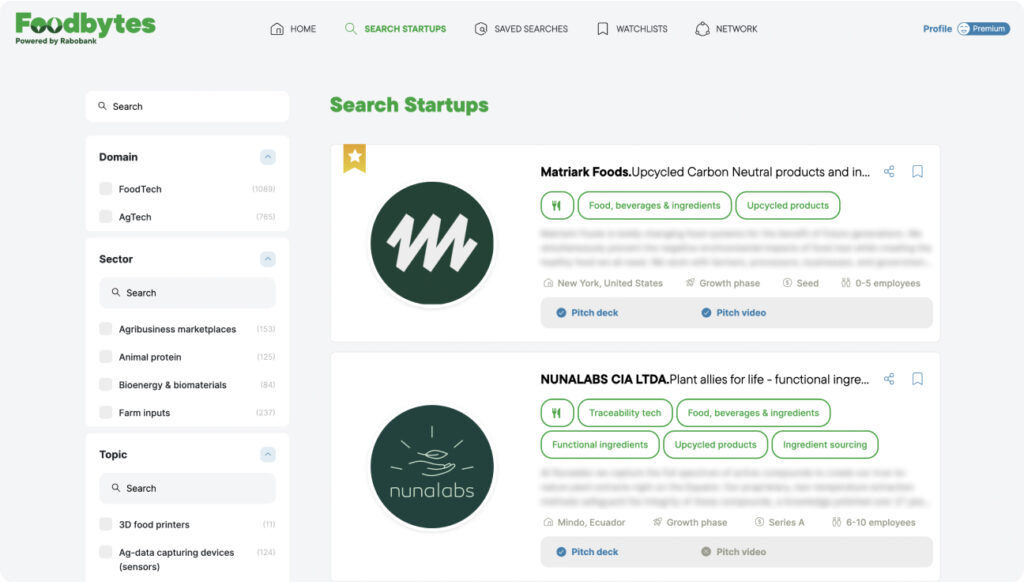
Task: Click the Functional ingredients tag
Action: pos(600,445)
